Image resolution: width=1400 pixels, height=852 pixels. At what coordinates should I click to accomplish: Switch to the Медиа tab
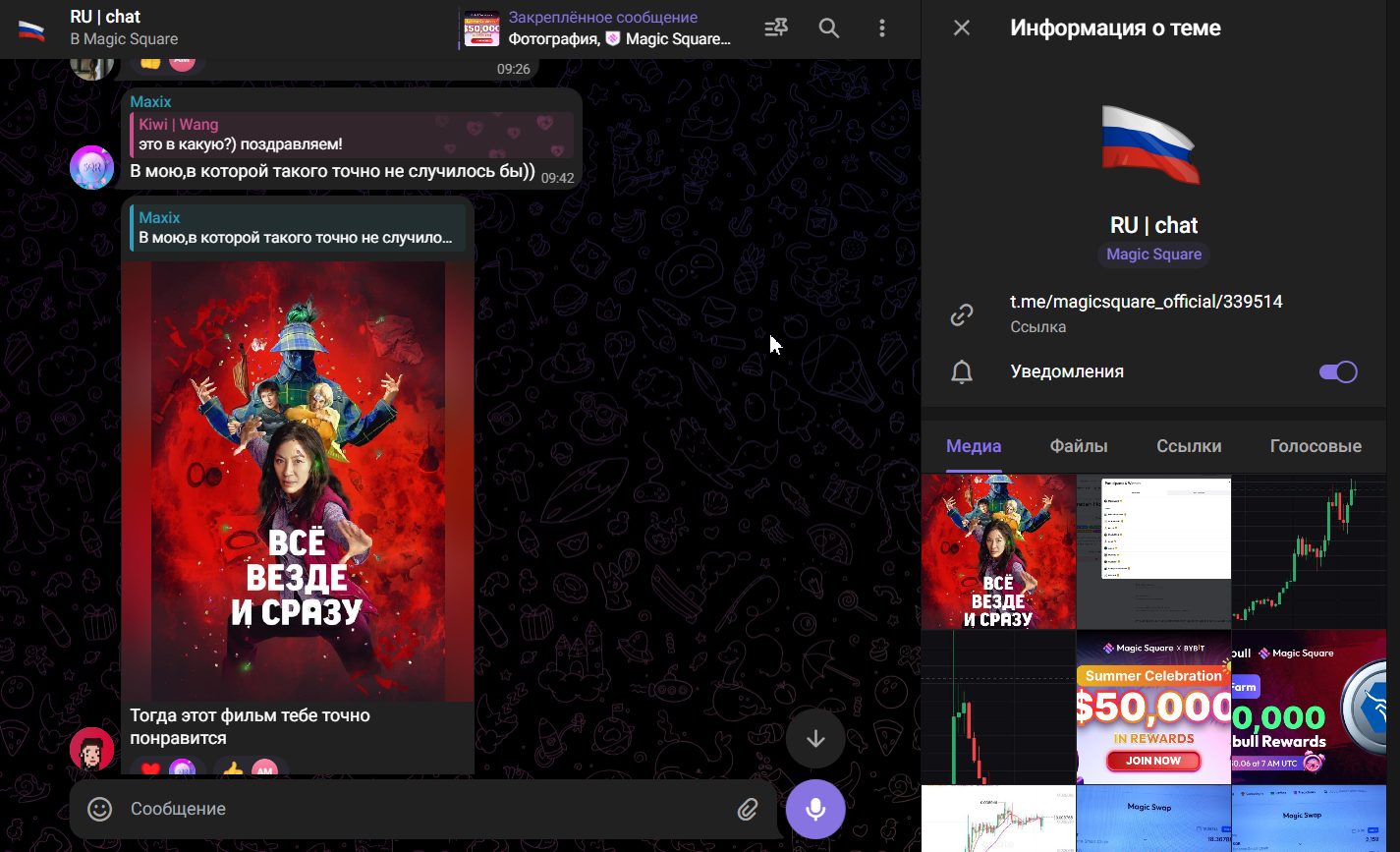(x=974, y=446)
